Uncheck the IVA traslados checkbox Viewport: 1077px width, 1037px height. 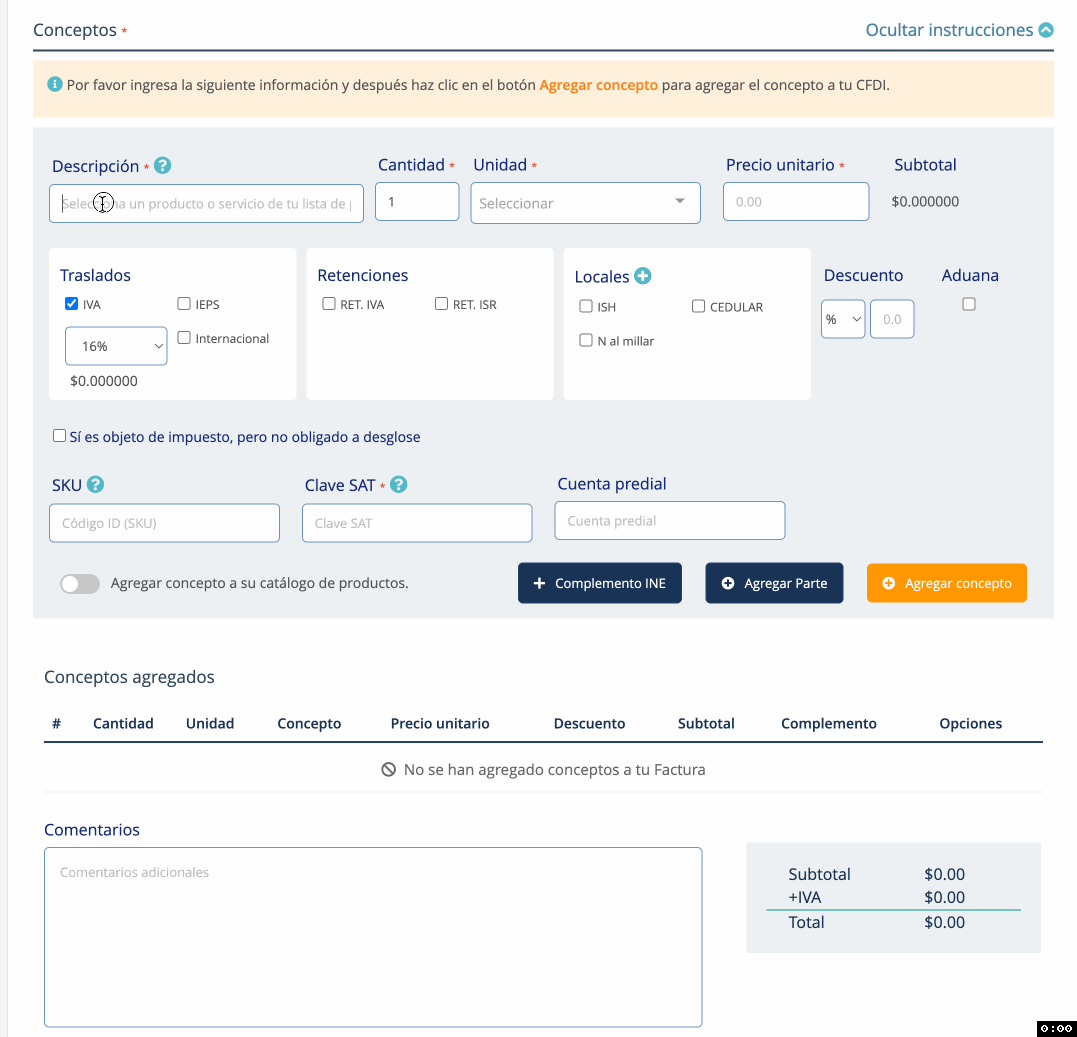71,304
